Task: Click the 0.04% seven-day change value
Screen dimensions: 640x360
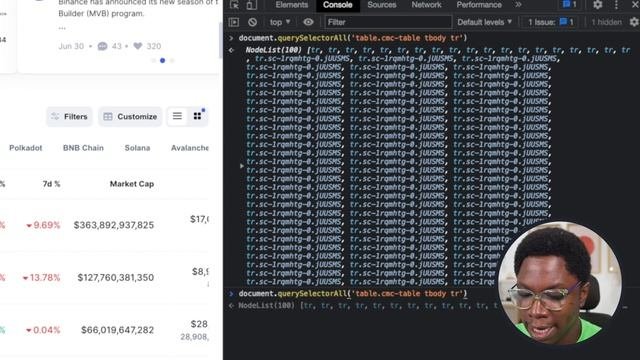Action: (x=43, y=330)
